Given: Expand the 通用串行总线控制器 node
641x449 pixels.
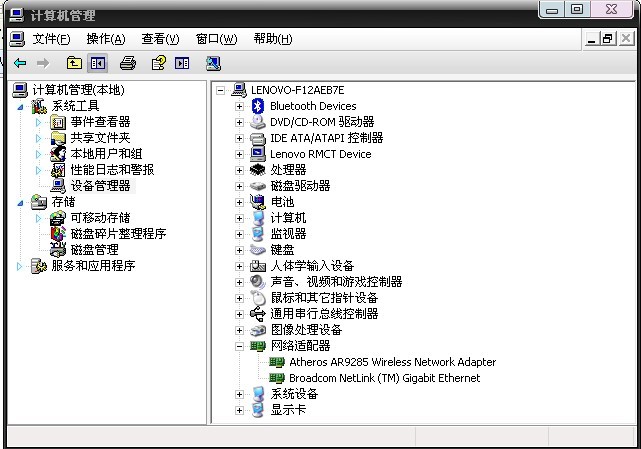Looking at the screenshot, I should click(240, 314).
